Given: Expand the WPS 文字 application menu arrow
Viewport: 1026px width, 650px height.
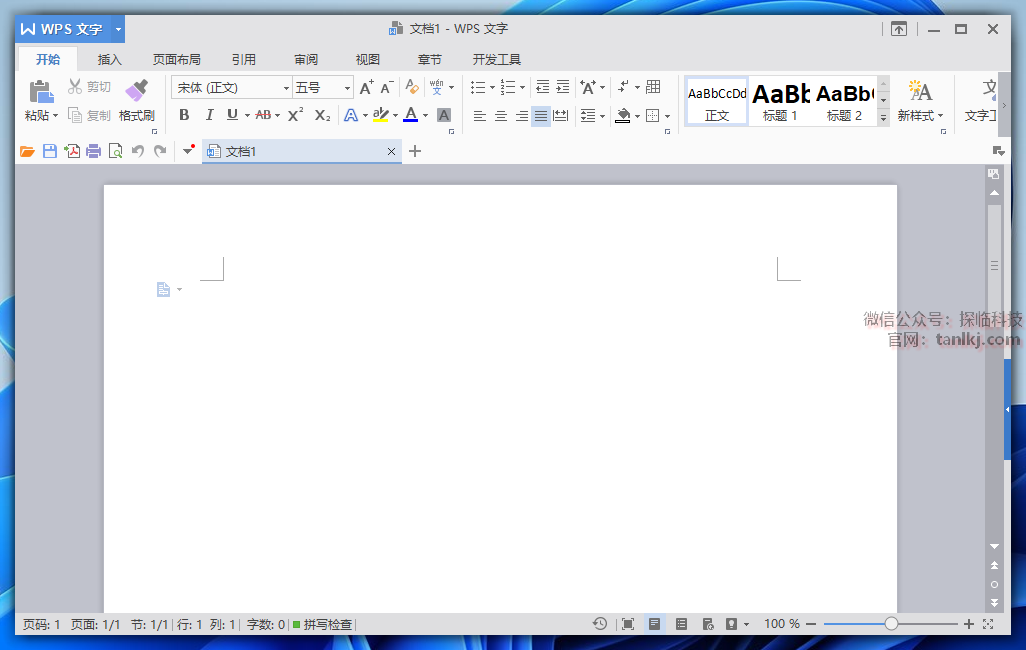Looking at the screenshot, I should tap(118, 29).
